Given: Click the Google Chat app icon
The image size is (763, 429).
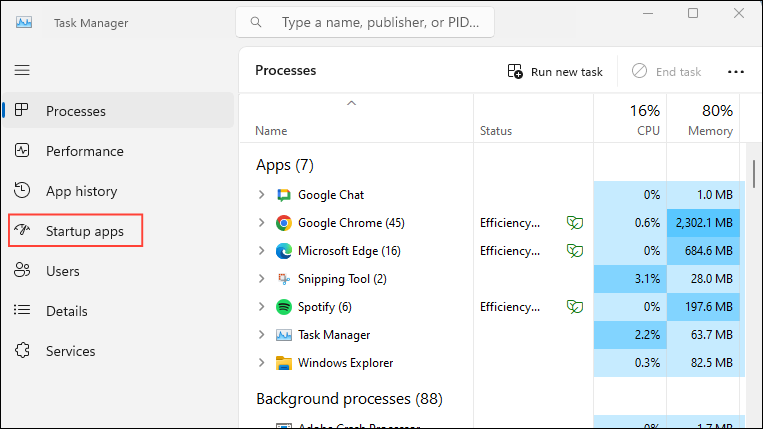Looking at the screenshot, I should (284, 195).
